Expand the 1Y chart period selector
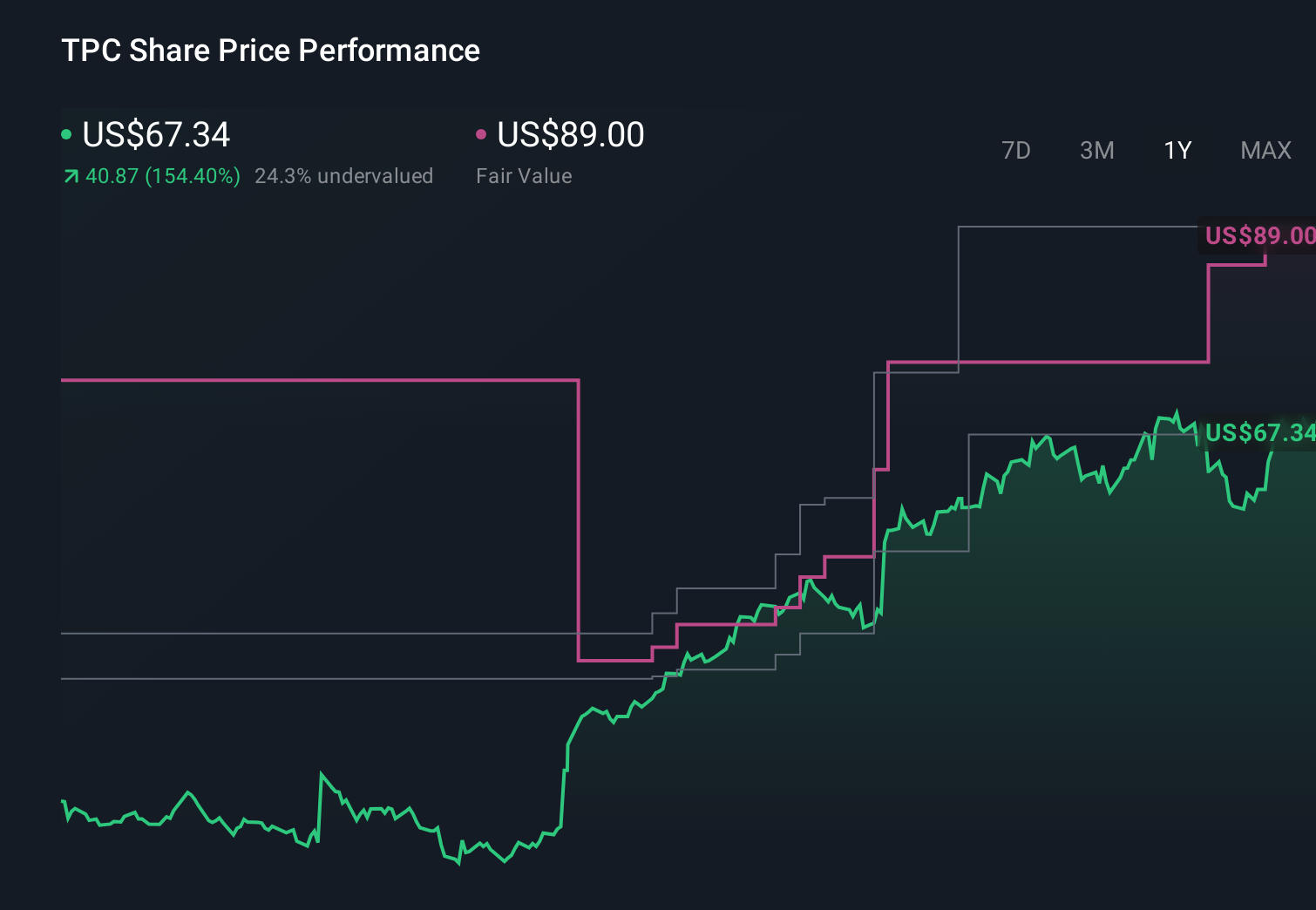Image resolution: width=1316 pixels, height=910 pixels. pyautogui.click(x=1177, y=151)
